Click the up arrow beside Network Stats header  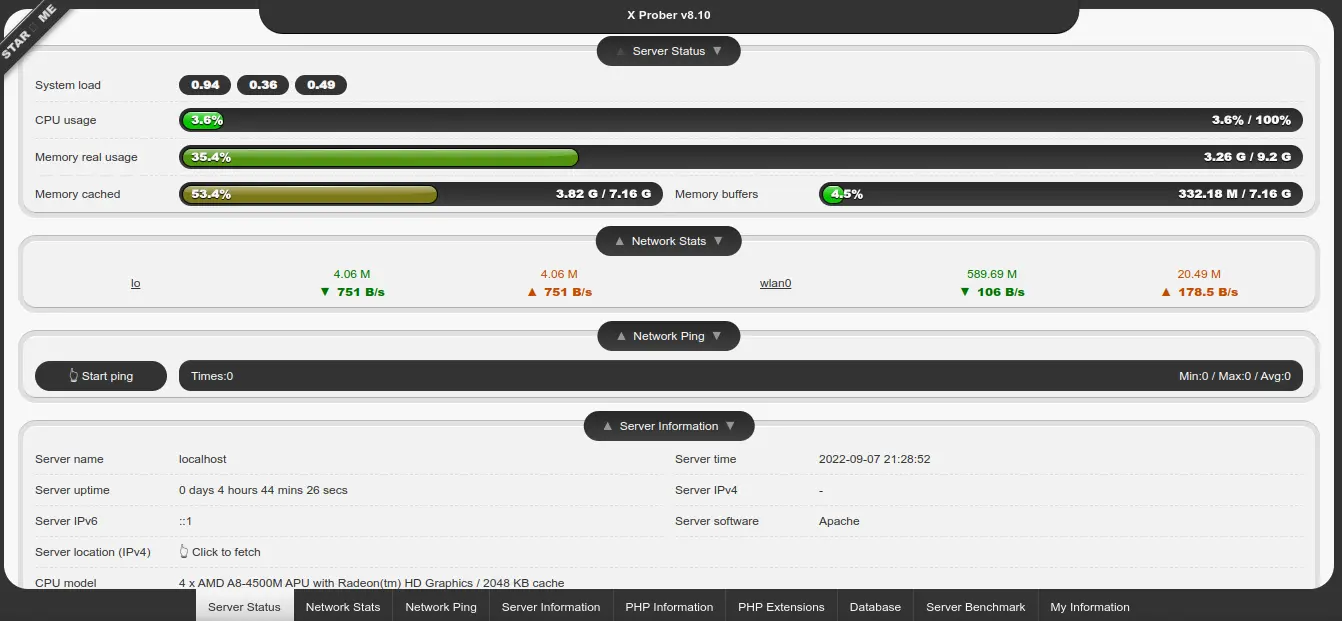coord(619,241)
